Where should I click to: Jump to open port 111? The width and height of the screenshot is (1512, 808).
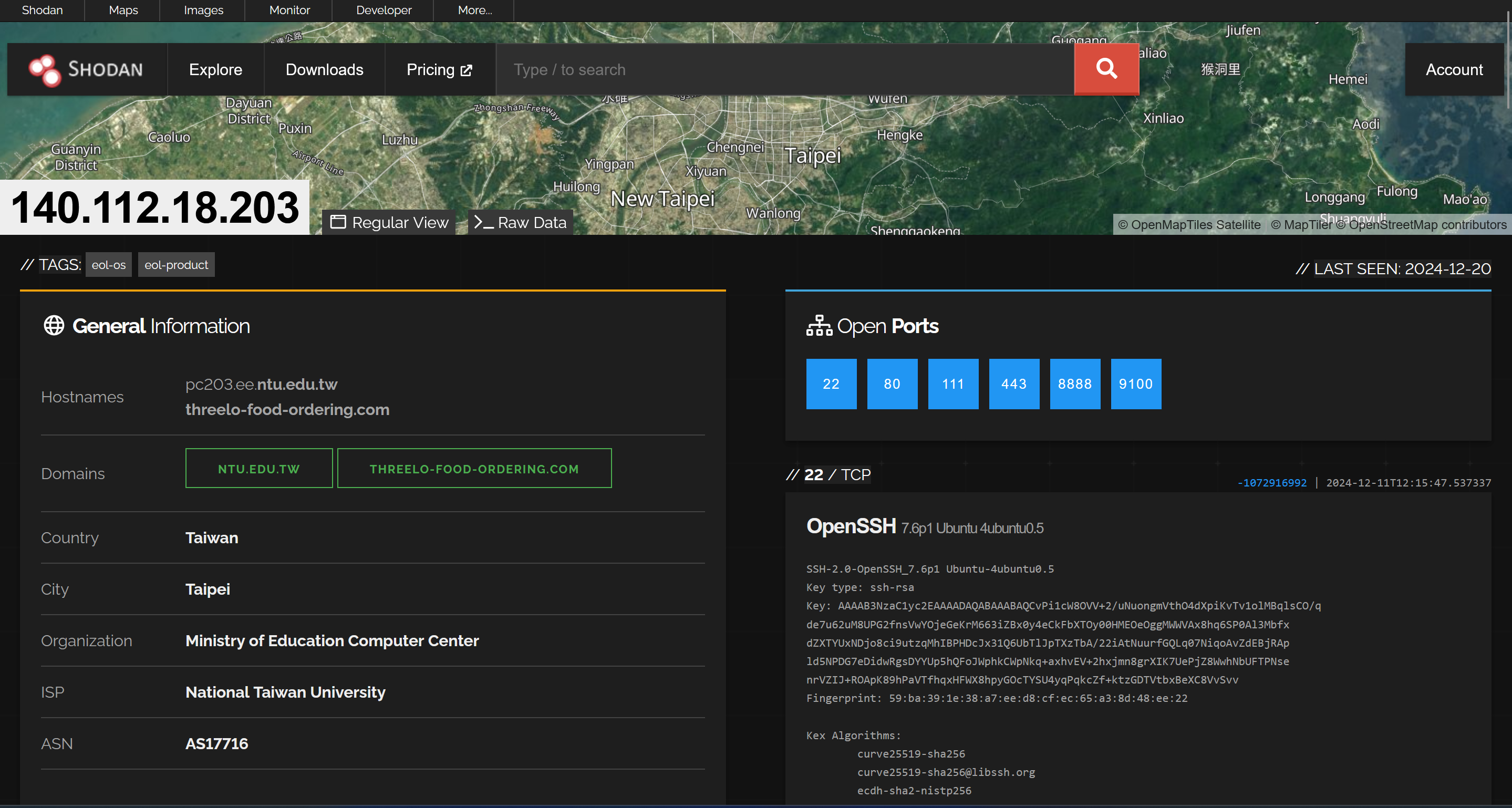pyautogui.click(x=953, y=384)
